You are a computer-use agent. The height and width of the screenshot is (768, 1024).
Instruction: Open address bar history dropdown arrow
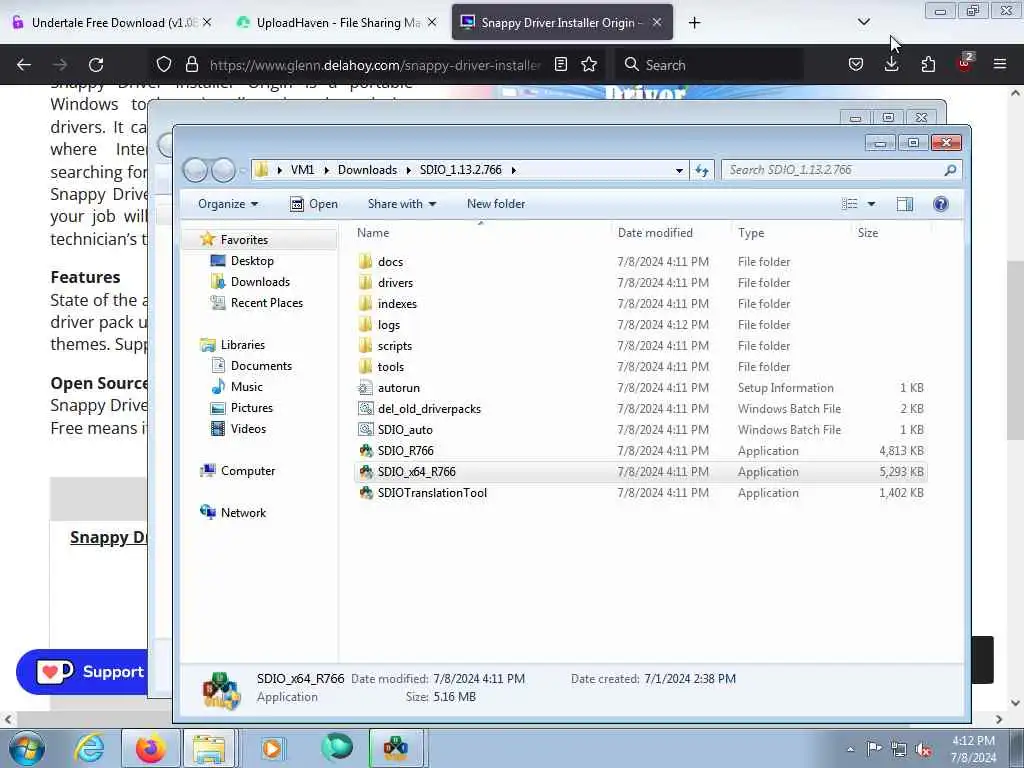679,170
